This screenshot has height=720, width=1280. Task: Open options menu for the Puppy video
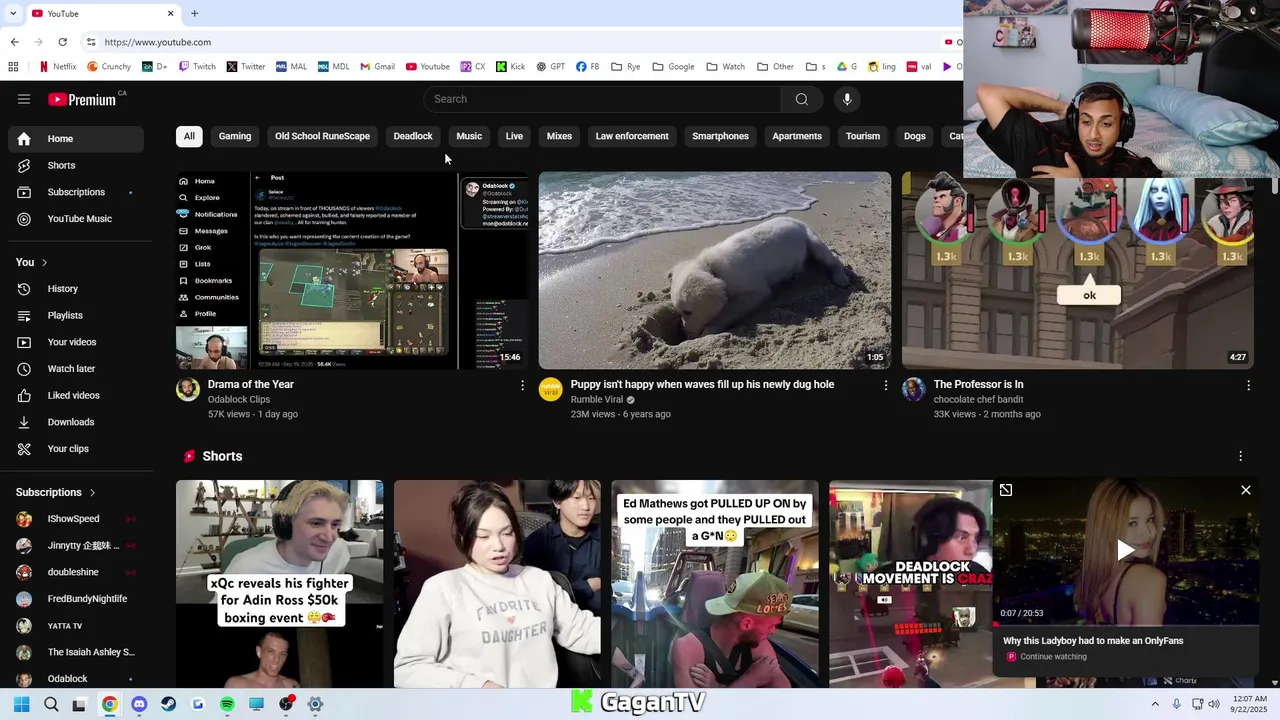pos(885,385)
